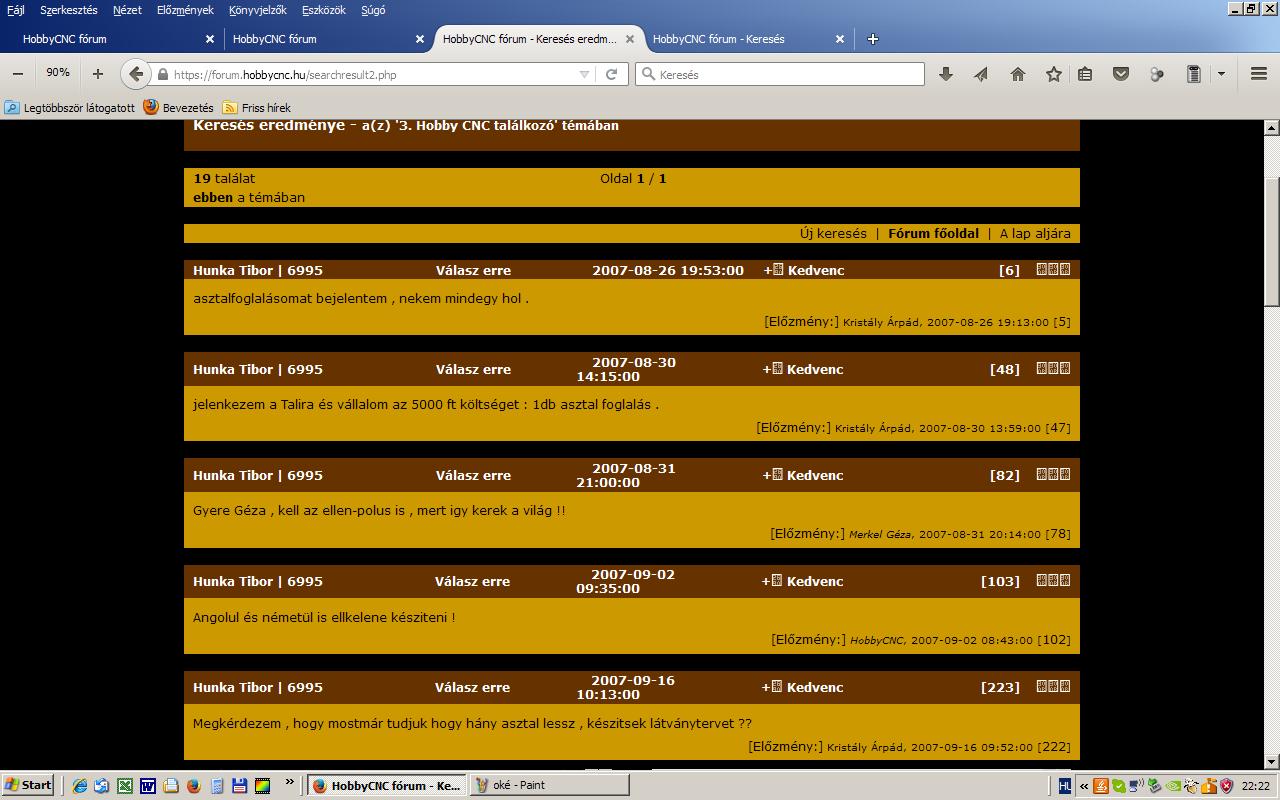Click the bookmarks list icon in the toolbar
Screen dimensions: 1280x800
[1085, 74]
